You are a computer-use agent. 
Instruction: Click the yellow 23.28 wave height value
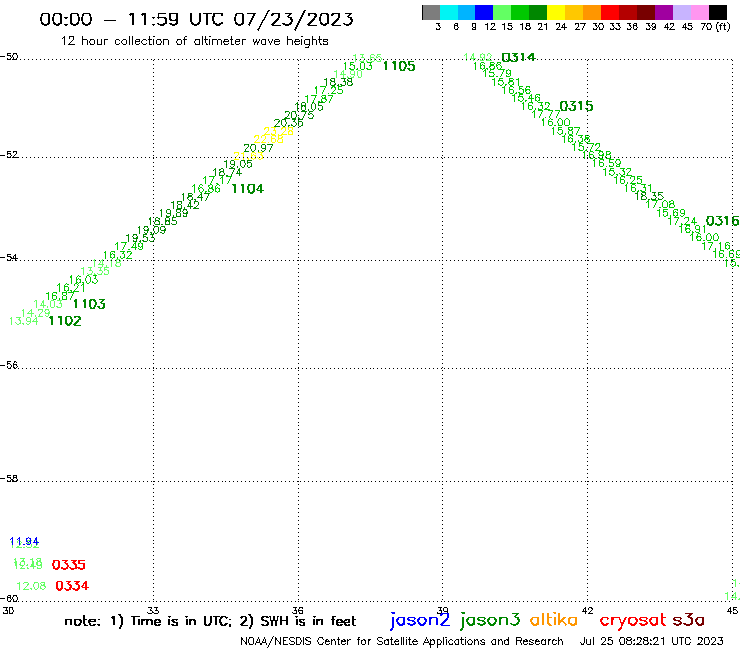pos(278,131)
